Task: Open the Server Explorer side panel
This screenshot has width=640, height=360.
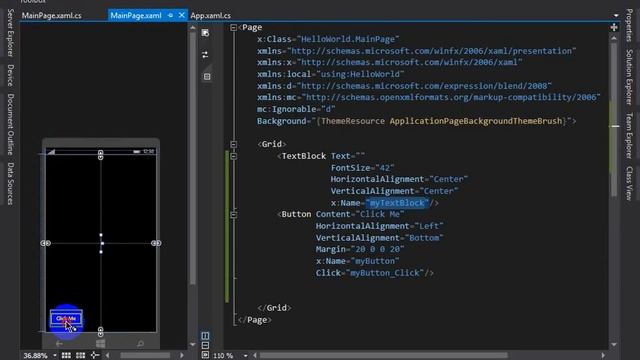Action: coord(11,33)
